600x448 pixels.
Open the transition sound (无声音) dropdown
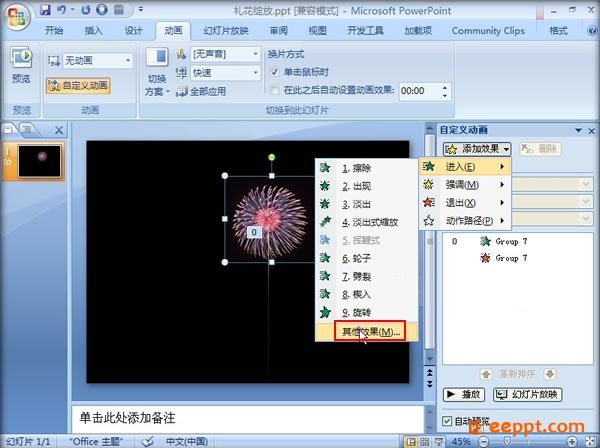(255, 54)
